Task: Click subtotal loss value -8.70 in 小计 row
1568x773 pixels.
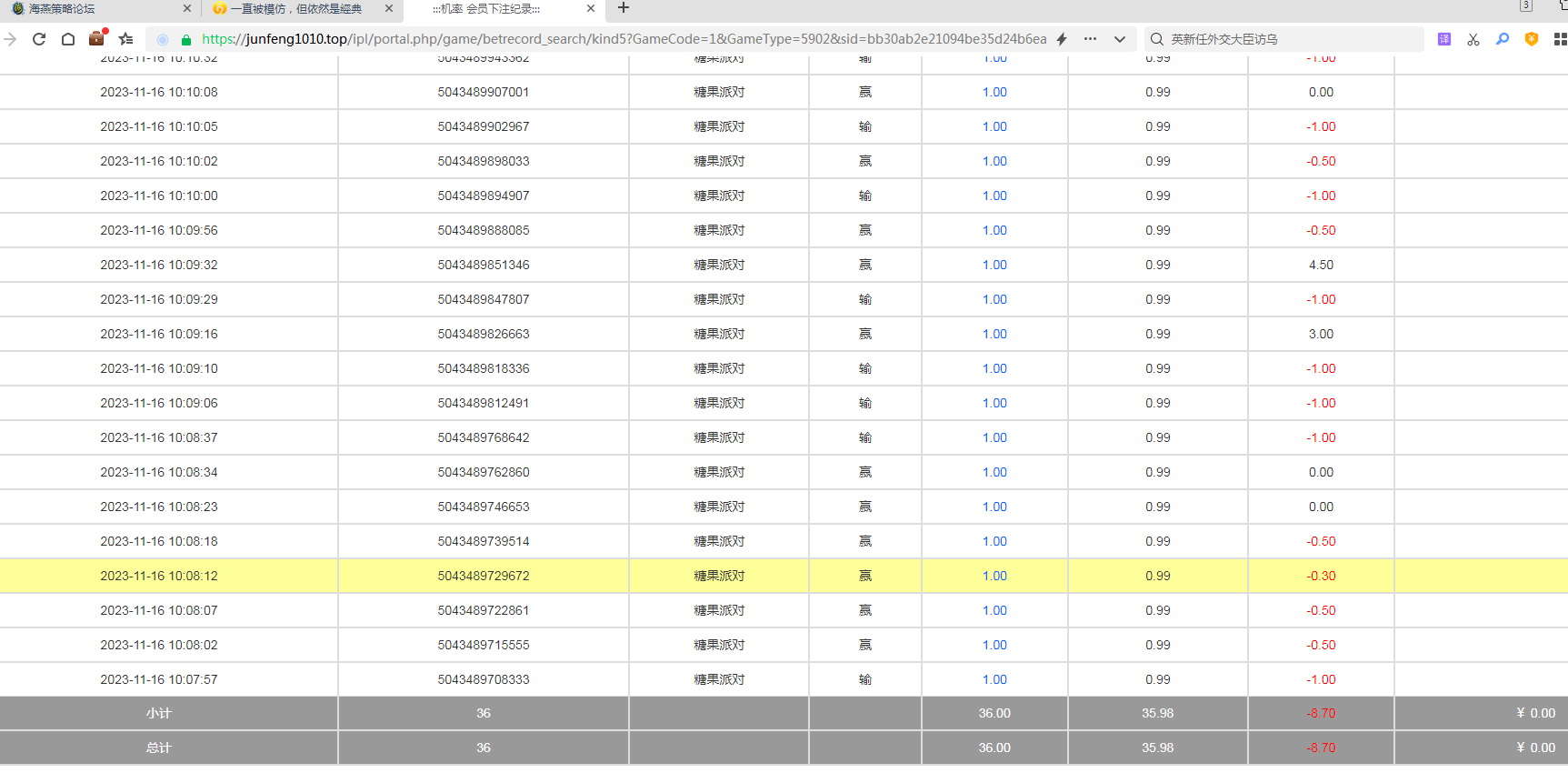Action: pyautogui.click(x=1321, y=713)
